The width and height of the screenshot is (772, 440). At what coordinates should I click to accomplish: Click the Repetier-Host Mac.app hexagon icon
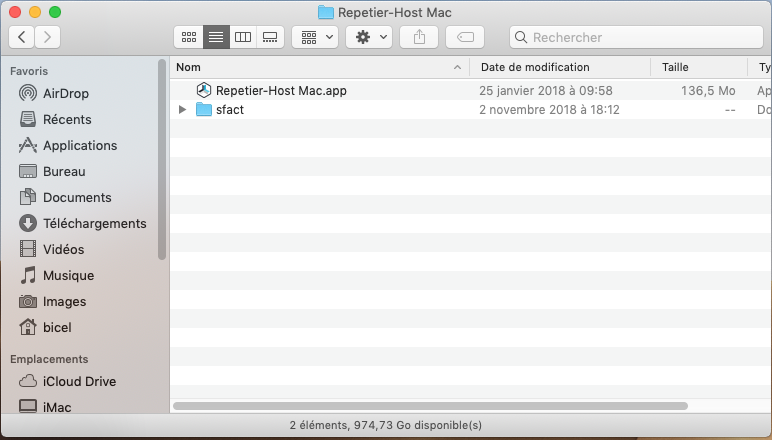coord(204,90)
